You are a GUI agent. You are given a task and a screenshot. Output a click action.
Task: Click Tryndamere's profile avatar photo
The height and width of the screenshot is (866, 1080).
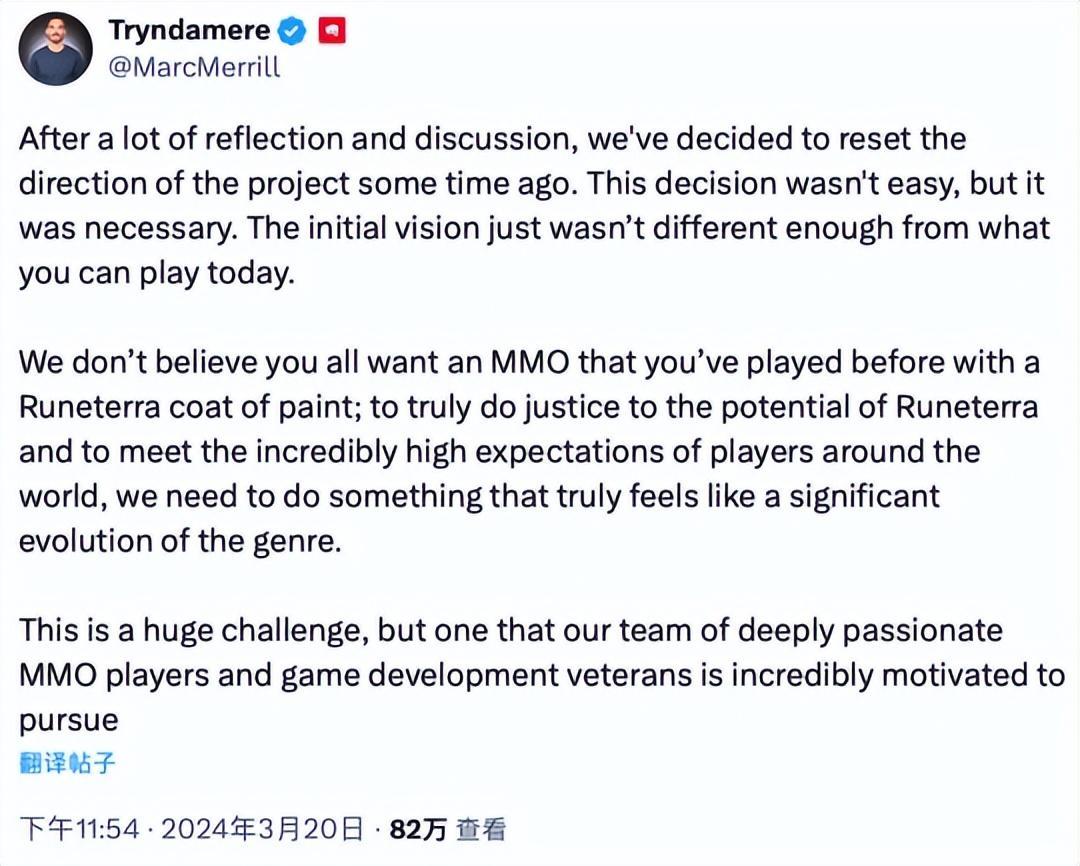[x=56, y=48]
